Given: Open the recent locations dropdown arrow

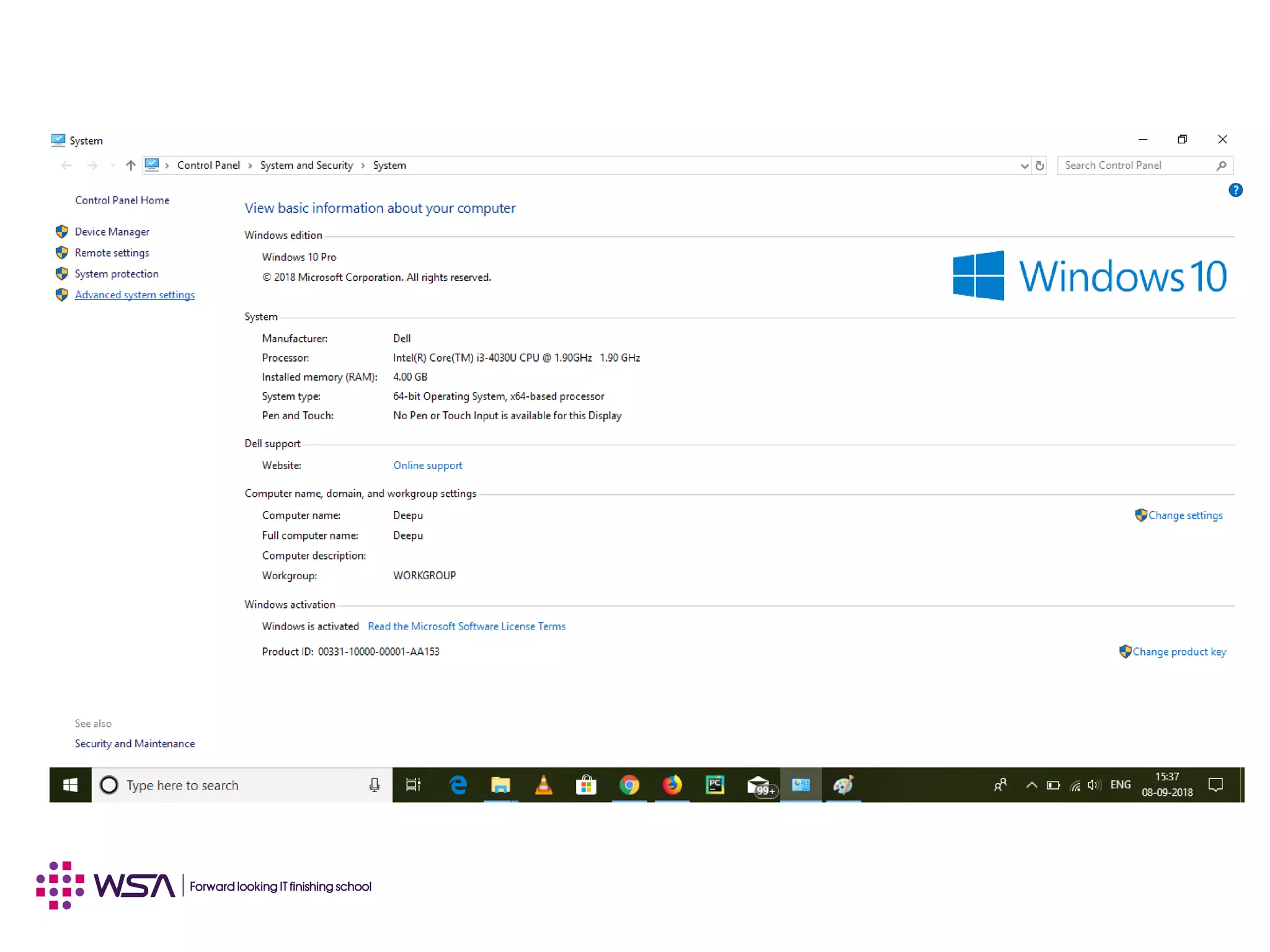Looking at the screenshot, I should click(x=112, y=166).
